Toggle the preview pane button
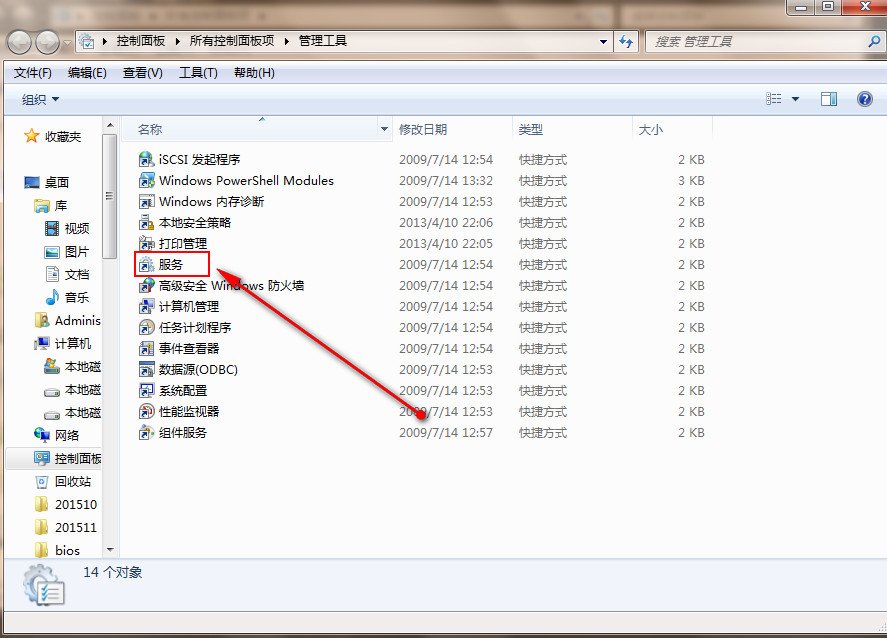 829,99
